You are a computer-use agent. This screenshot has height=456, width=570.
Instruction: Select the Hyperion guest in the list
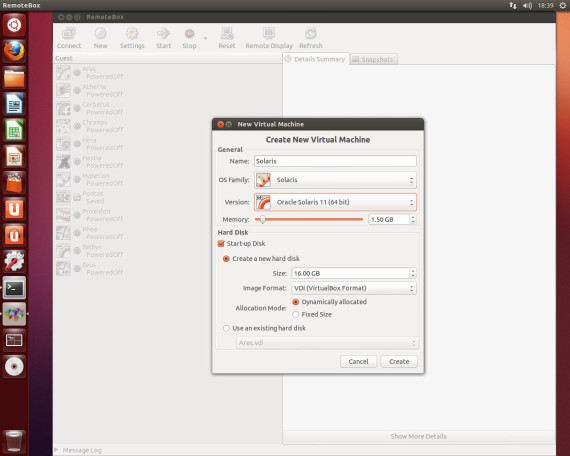coord(167,180)
